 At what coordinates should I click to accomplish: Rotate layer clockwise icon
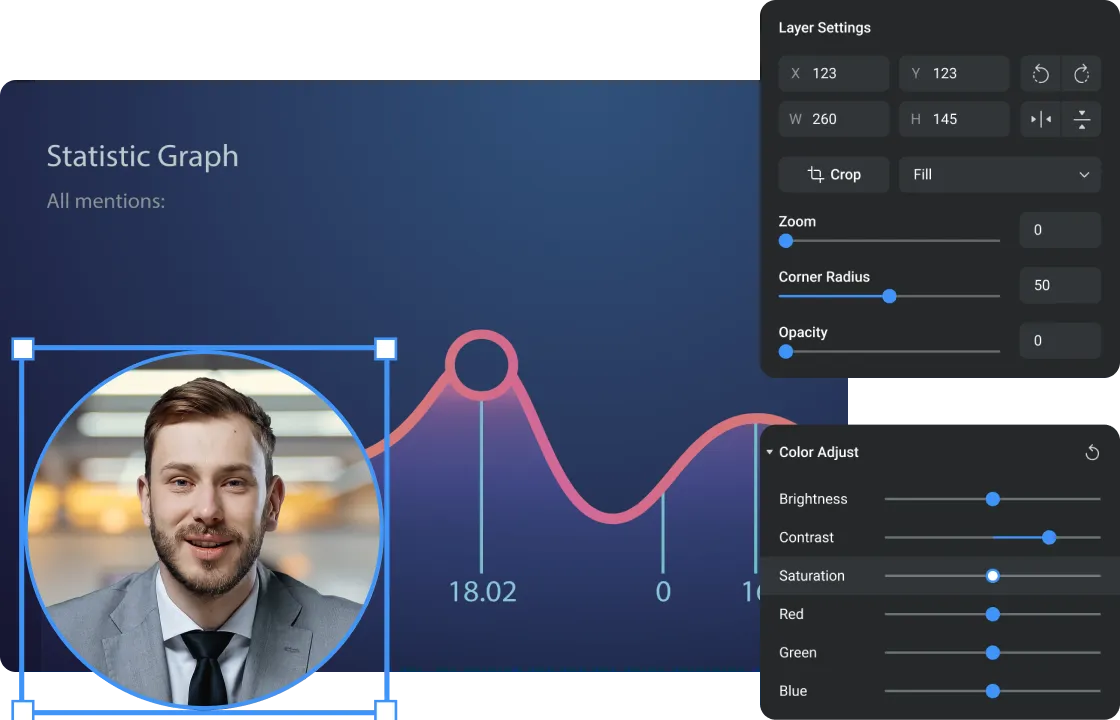tap(1081, 74)
